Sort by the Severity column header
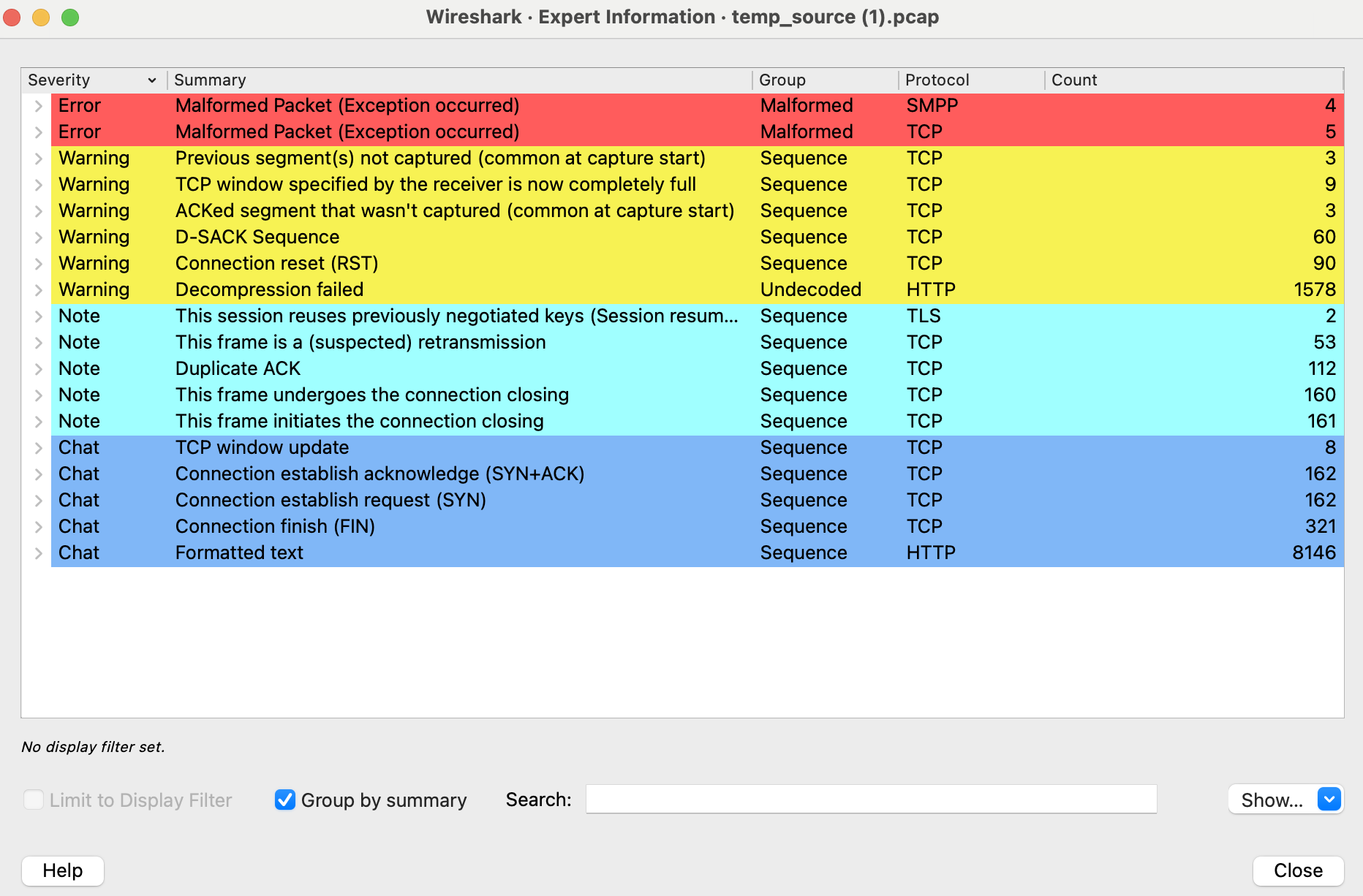The width and height of the screenshot is (1363, 896). pos(94,80)
